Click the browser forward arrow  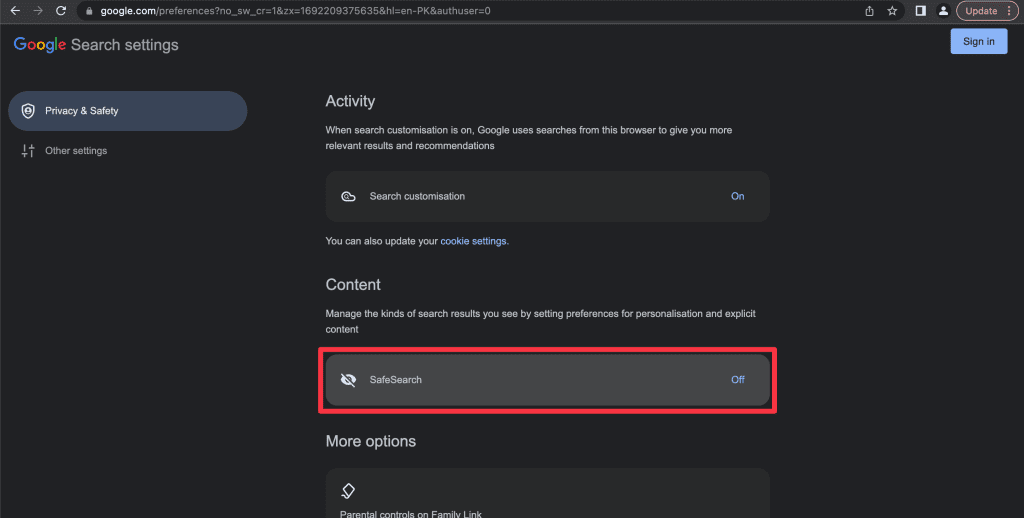(38, 10)
